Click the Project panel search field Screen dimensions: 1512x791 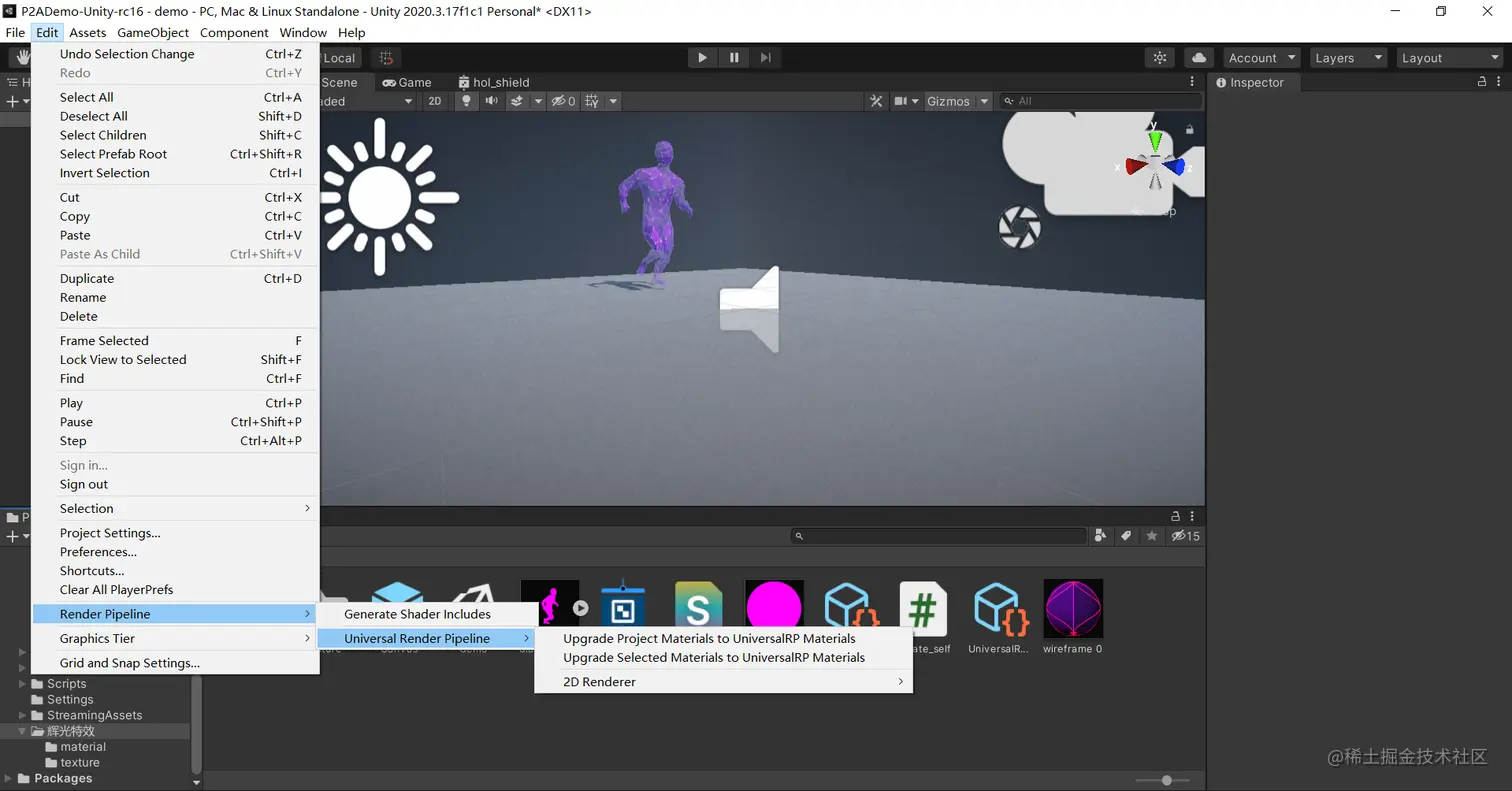[938, 536]
